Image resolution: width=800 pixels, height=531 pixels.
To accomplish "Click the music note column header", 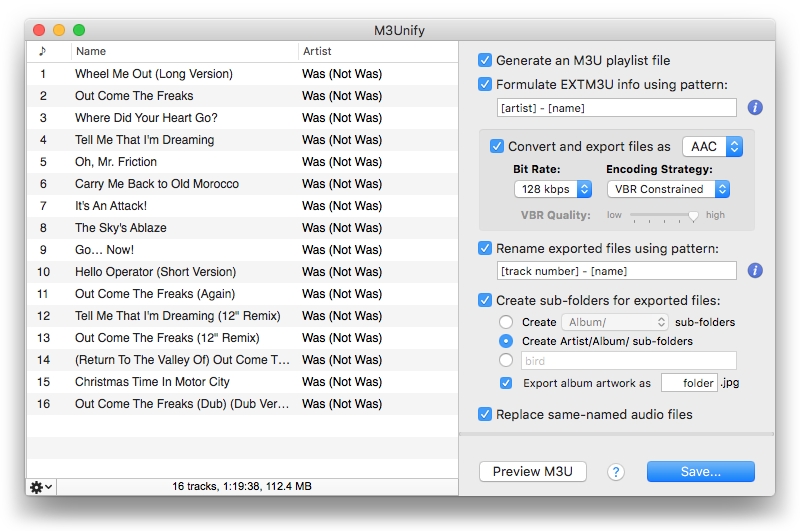I will pos(43,51).
